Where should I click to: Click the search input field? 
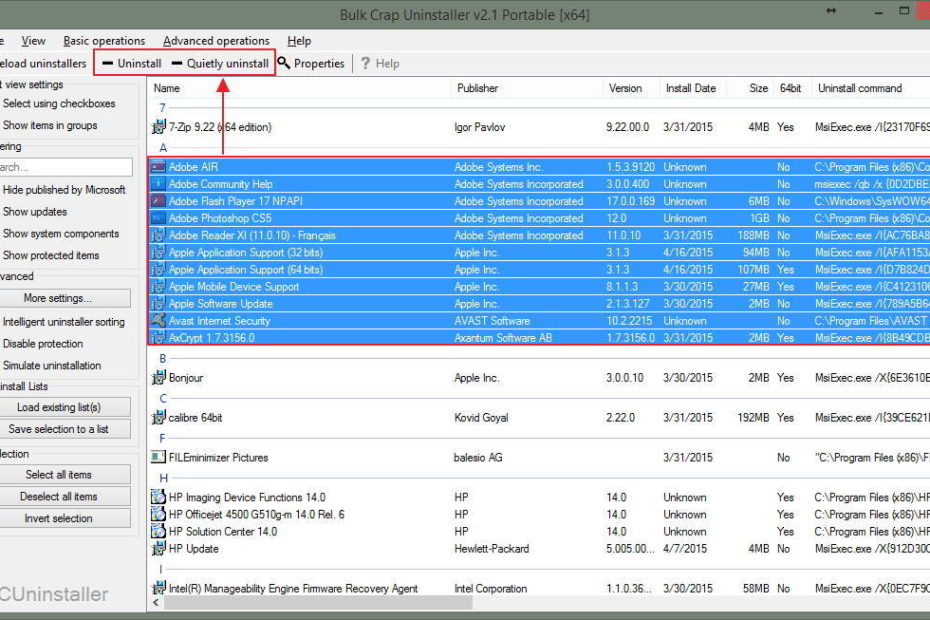(65, 167)
